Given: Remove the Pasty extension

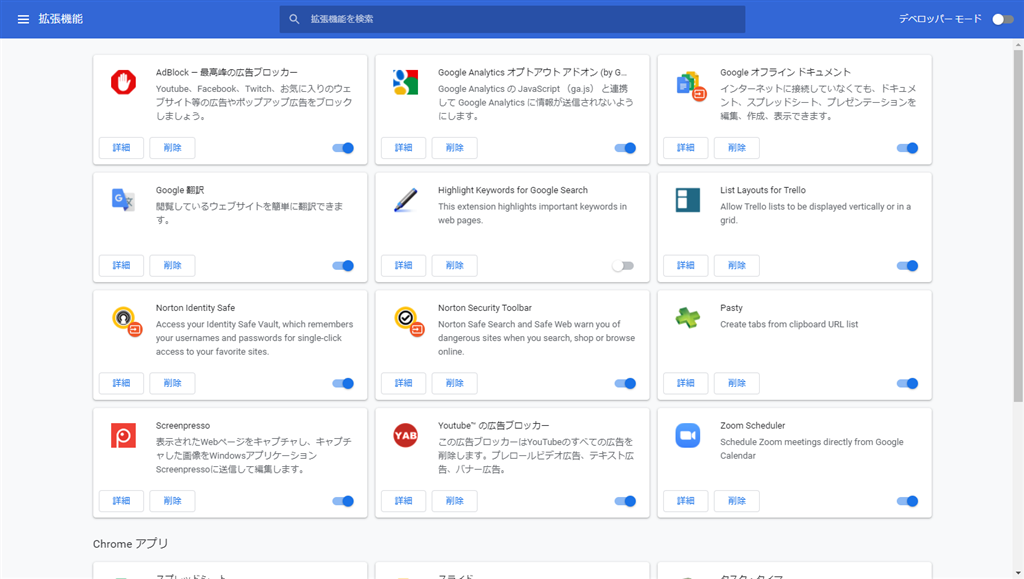Looking at the screenshot, I should [737, 383].
